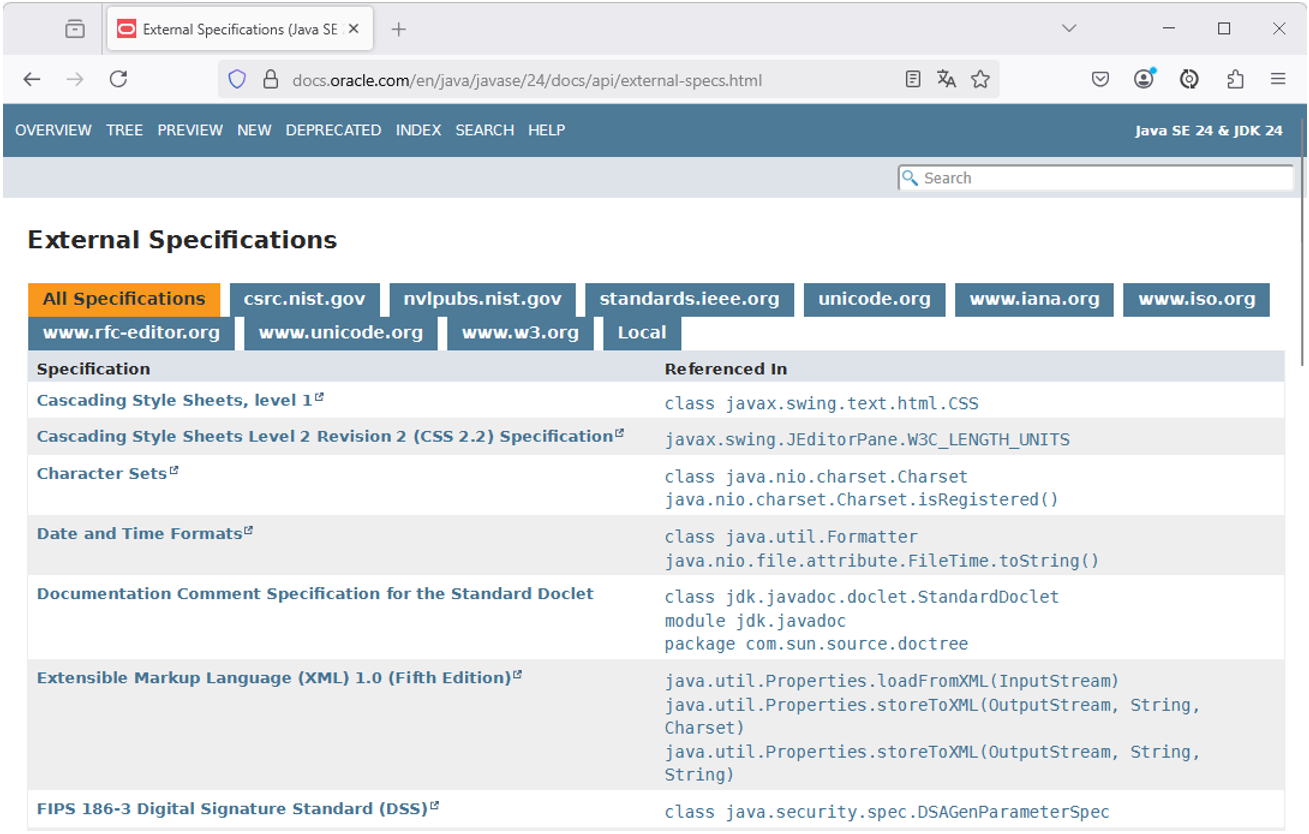Bookmark this page with the star icon
The width and height of the screenshot is (1309, 834).
click(980, 79)
